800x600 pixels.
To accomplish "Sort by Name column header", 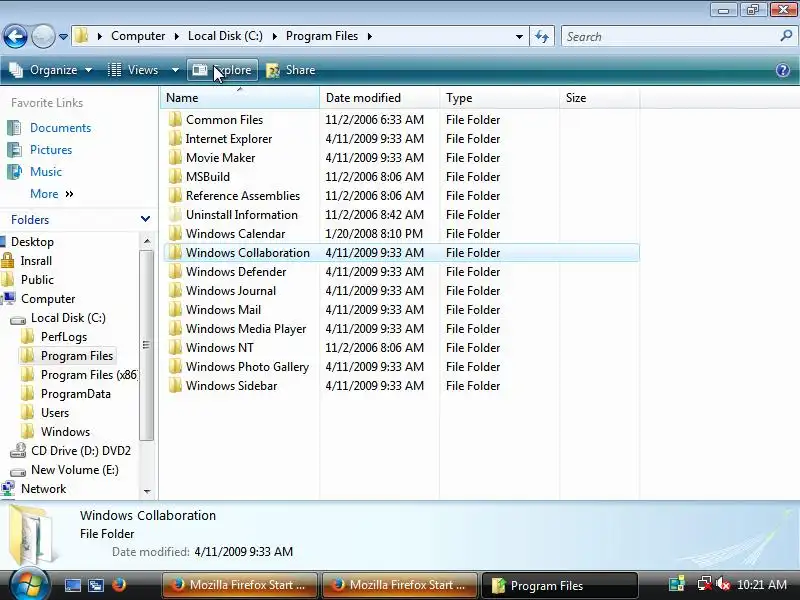I will pyautogui.click(x=240, y=97).
